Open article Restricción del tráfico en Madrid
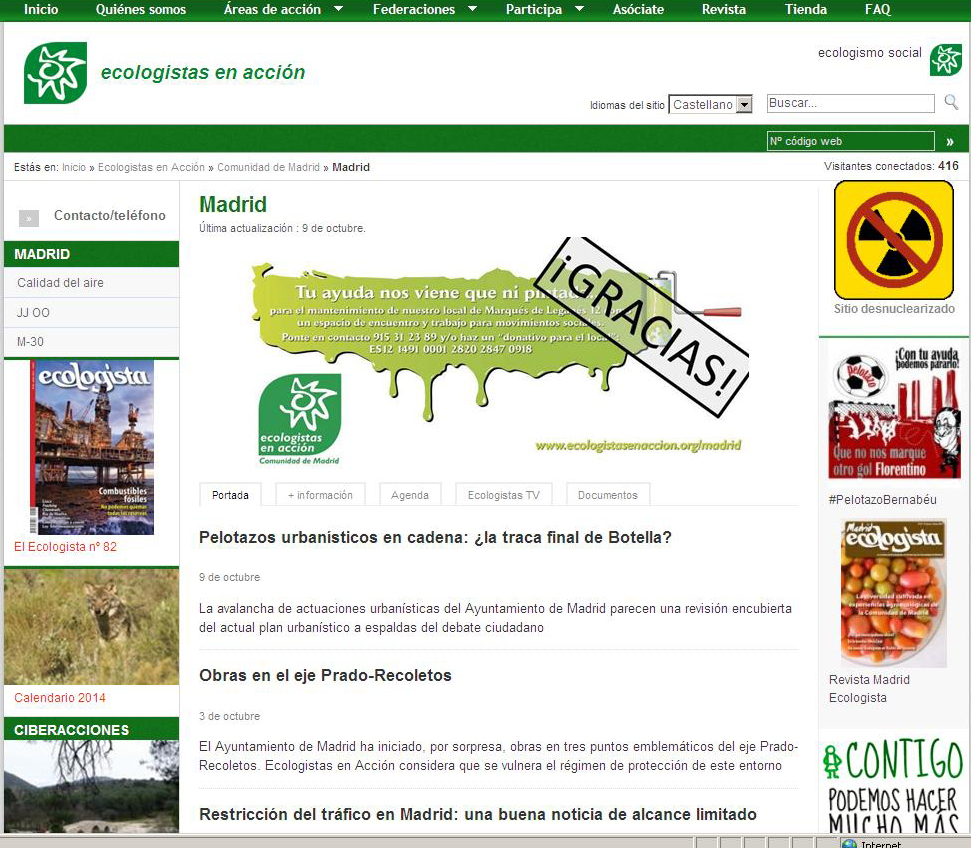 click(x=477, y=814)
